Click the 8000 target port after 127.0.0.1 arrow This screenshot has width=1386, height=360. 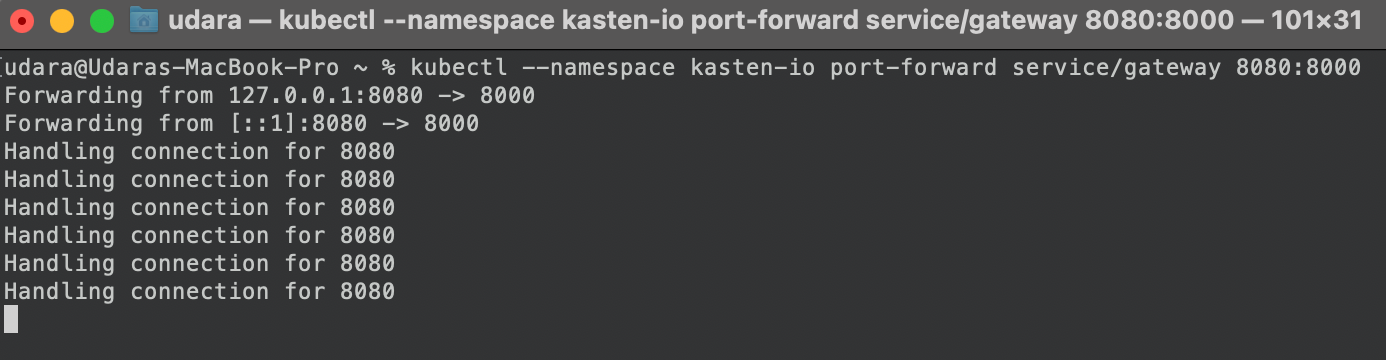507,96
